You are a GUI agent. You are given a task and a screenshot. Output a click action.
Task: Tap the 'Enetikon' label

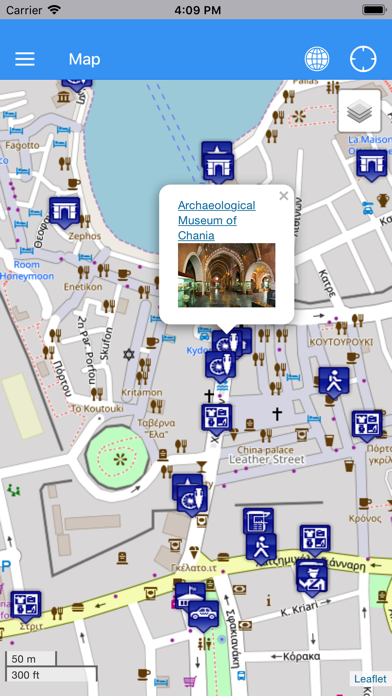click(x=83, y=287)
